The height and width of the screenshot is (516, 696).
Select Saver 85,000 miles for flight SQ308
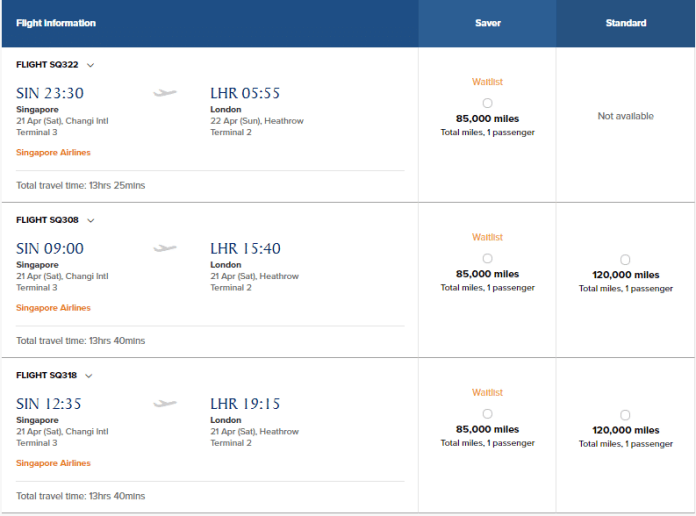487,259
